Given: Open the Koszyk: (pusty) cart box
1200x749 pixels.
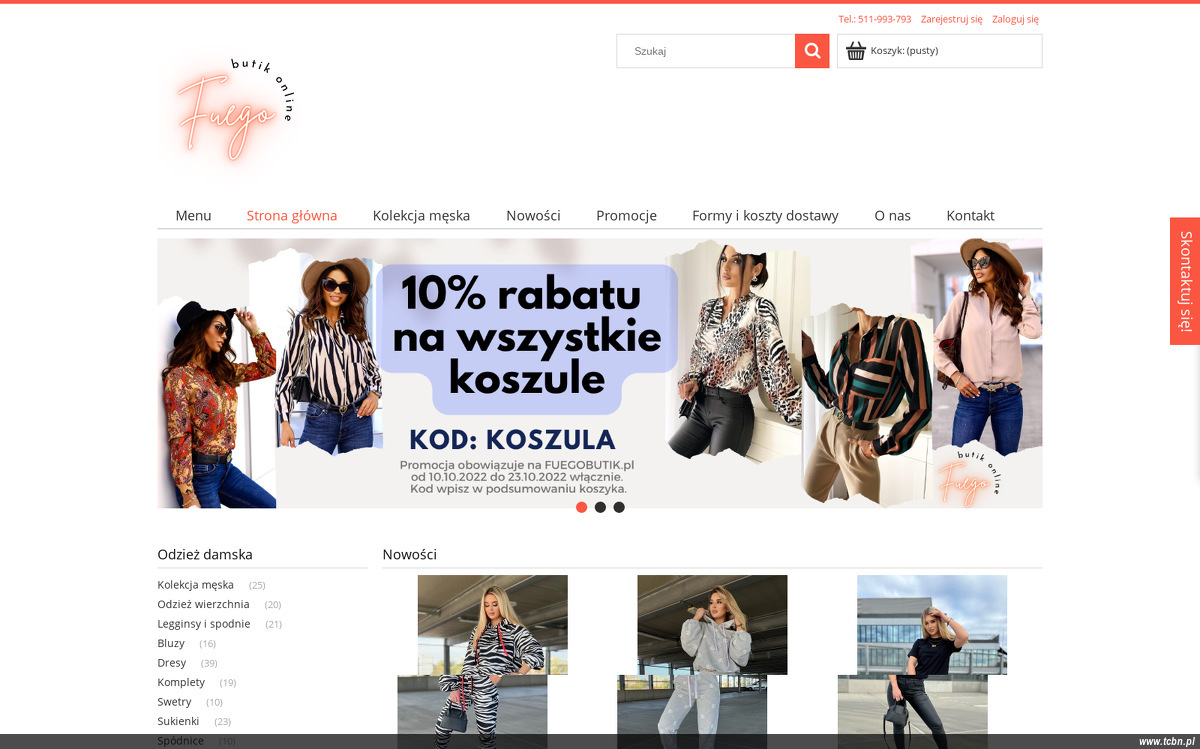Looking at the screenshot, I should point(940,51).
